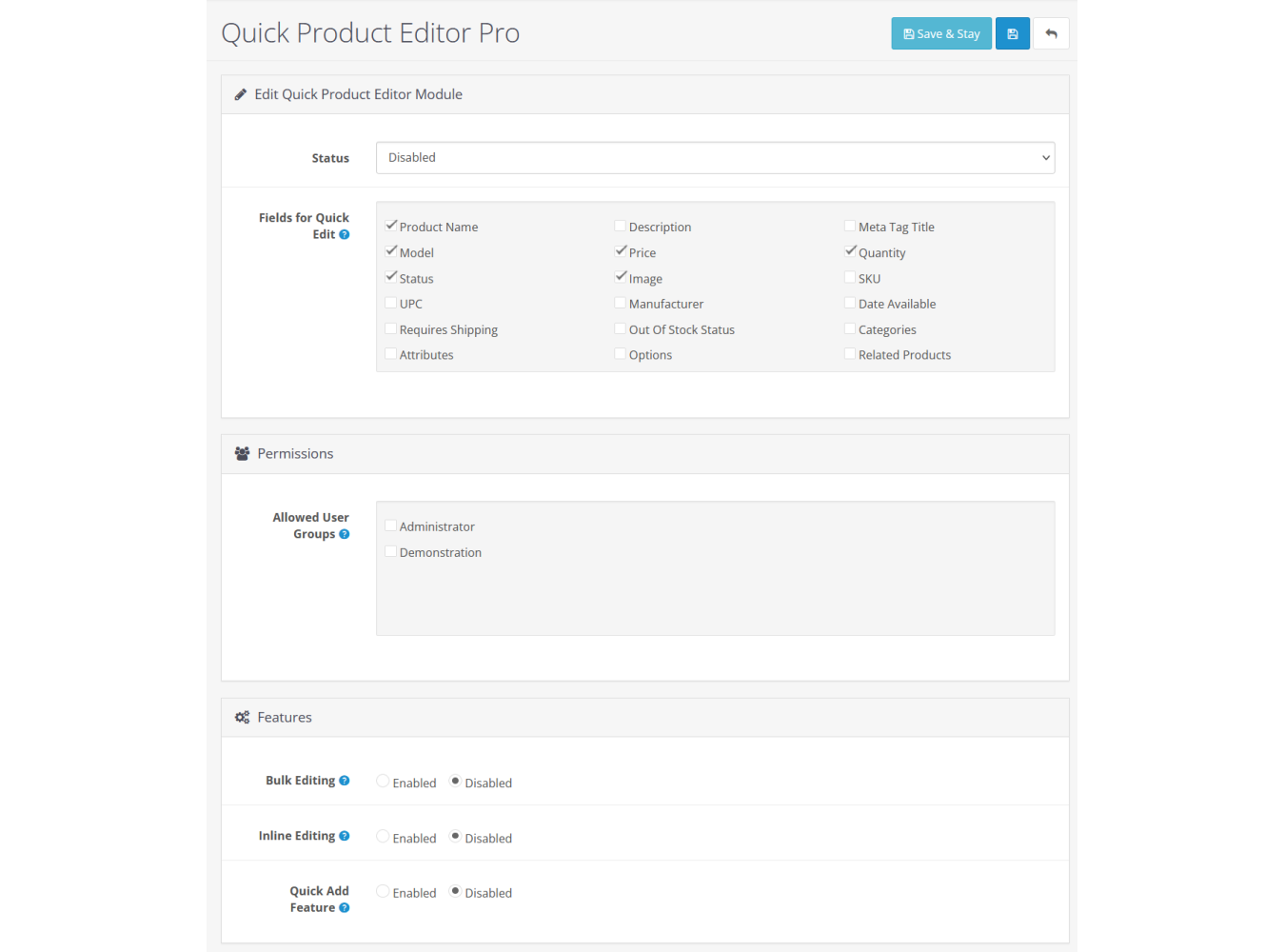
Task: Click the blue save icon button
Action: 1012,34
